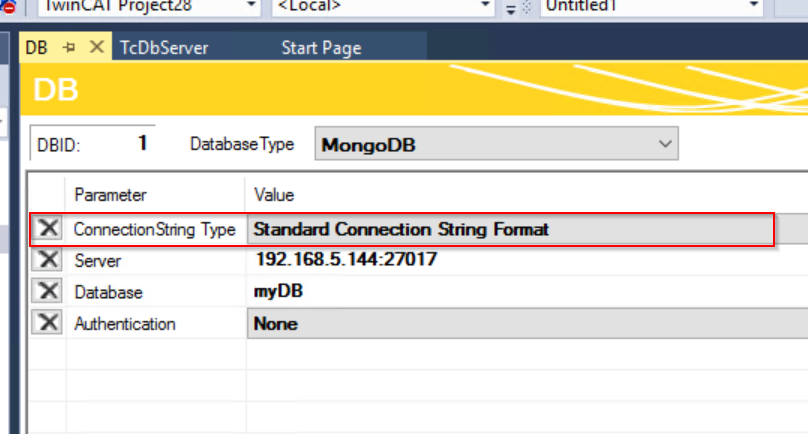Close the DB tab
Image resolution: width=808 pixels, height=434 pixels.
tap(96, 47)
